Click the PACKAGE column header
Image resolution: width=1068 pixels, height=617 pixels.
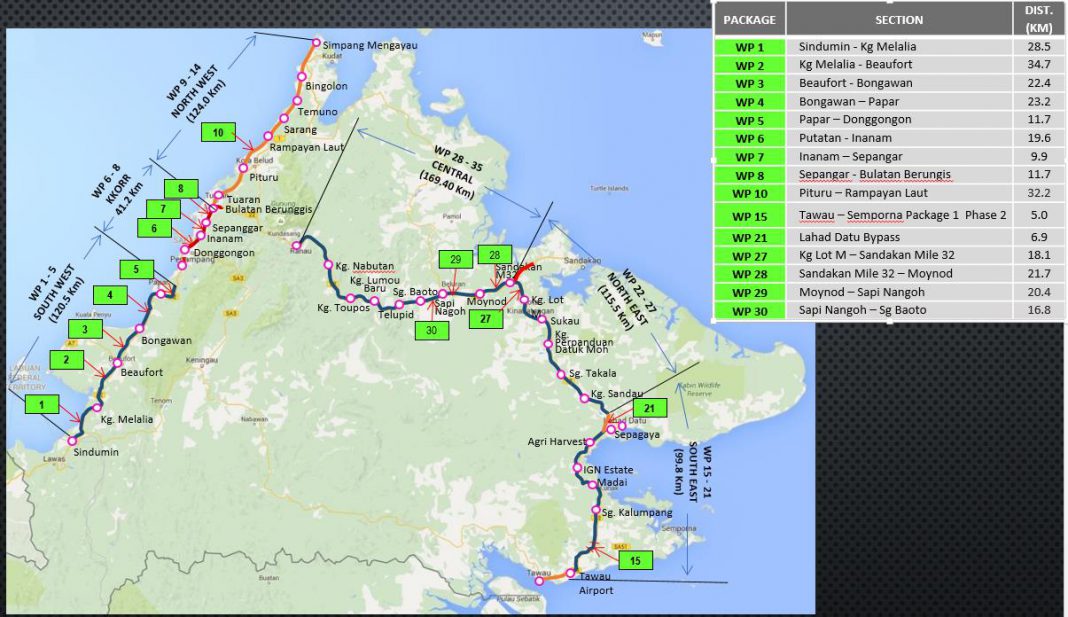click(749, 19)
